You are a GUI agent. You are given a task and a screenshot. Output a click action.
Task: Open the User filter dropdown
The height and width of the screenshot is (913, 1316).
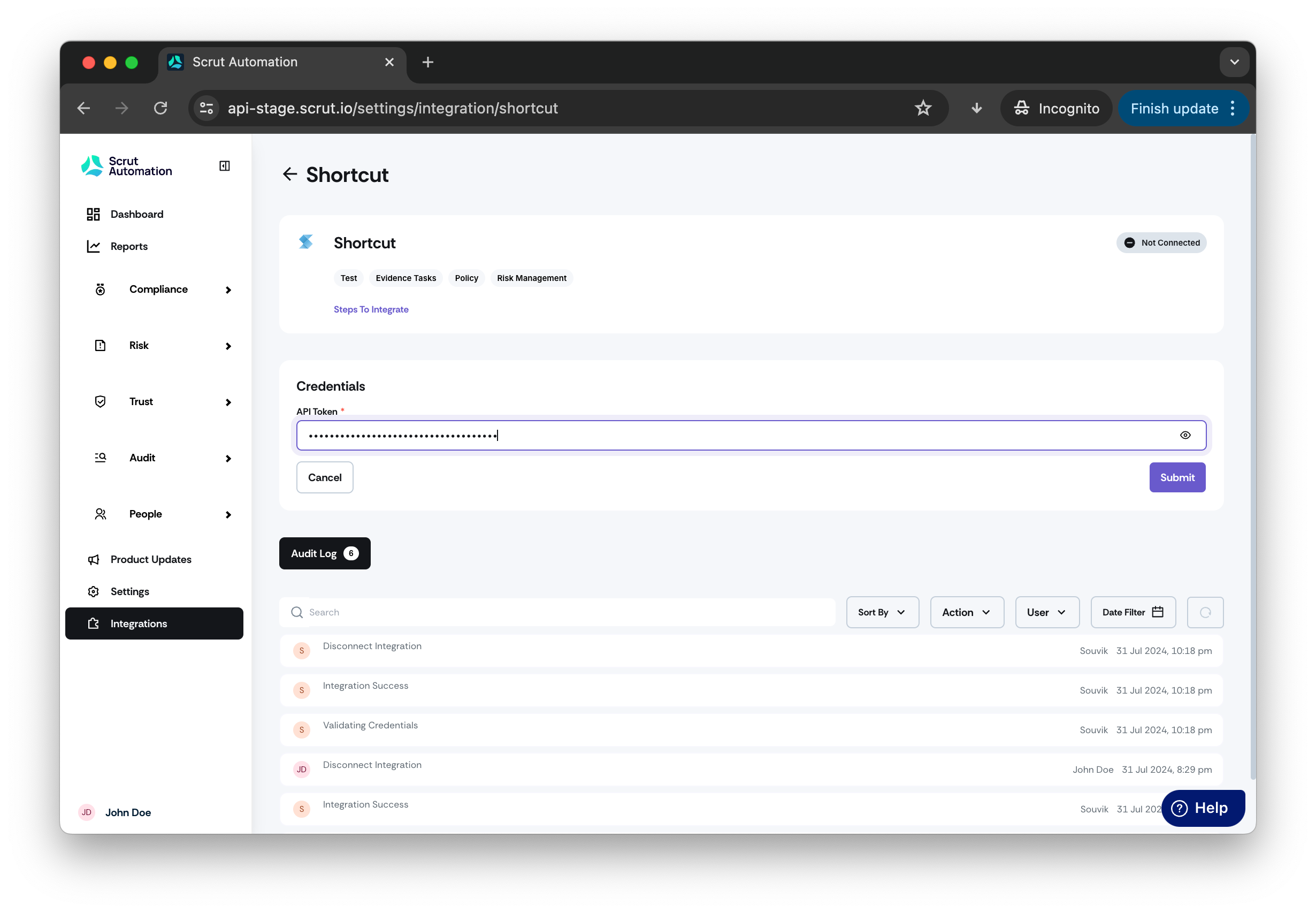click(x=1047, y=612)
